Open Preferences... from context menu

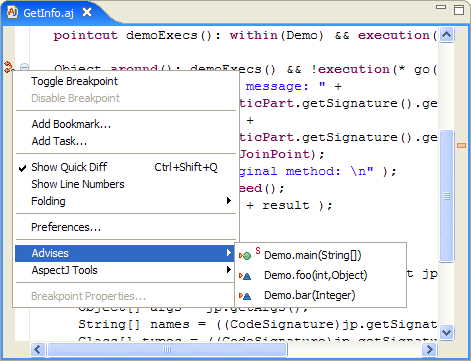[x=125, y=227]
